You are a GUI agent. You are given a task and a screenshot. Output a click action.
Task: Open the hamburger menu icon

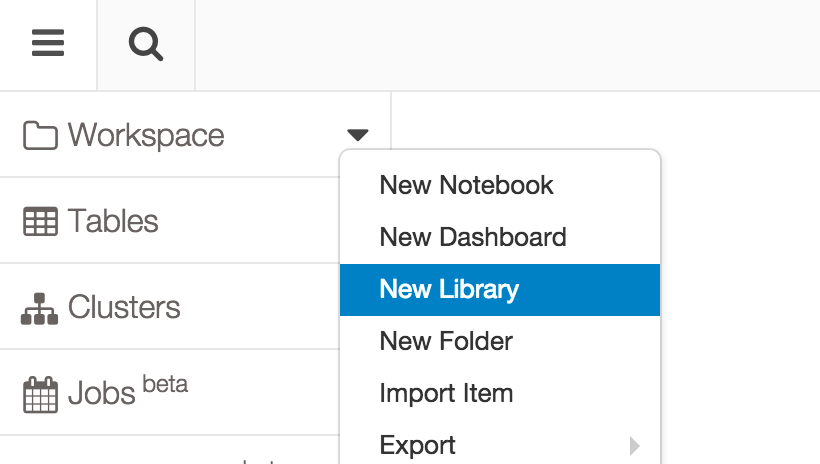pos(48,44)
